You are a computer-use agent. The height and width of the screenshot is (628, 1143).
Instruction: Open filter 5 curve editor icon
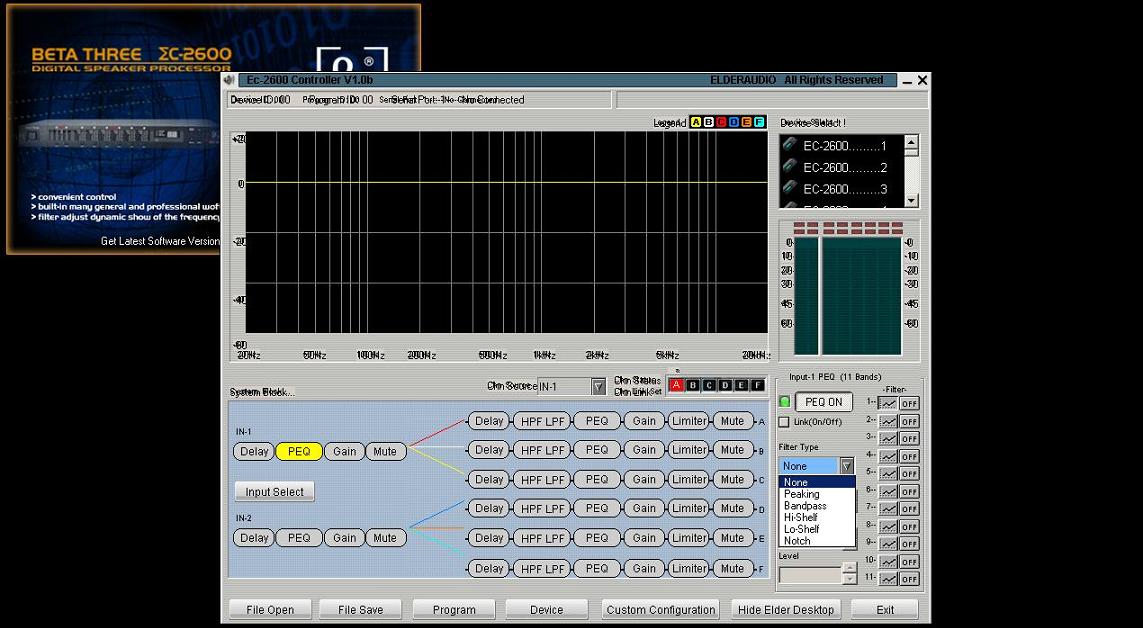point(888,474)
